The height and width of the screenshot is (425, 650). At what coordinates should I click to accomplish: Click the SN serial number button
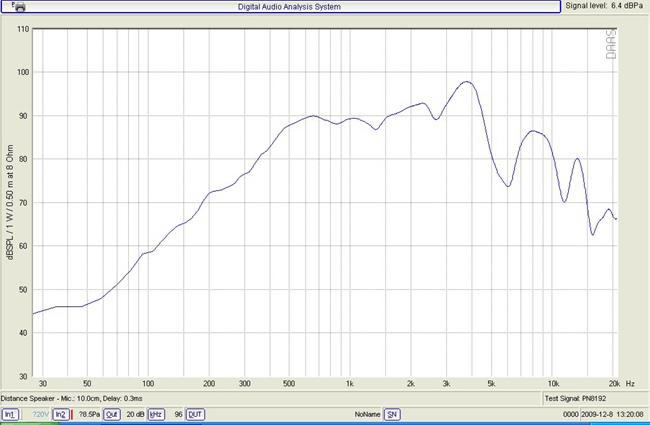pyautogui.click(x=392, y=414)
